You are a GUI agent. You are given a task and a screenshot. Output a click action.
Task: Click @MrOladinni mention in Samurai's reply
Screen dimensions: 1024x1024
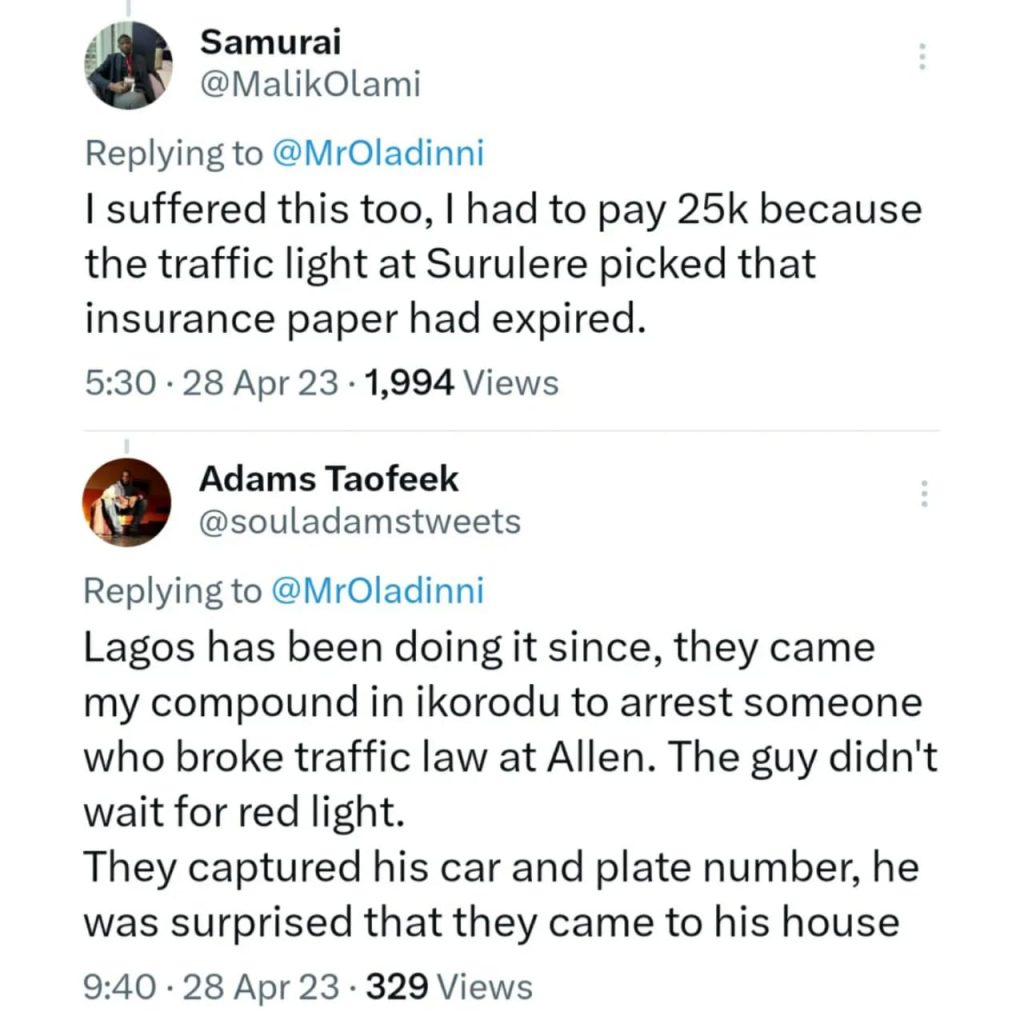[x=378, y=153]
